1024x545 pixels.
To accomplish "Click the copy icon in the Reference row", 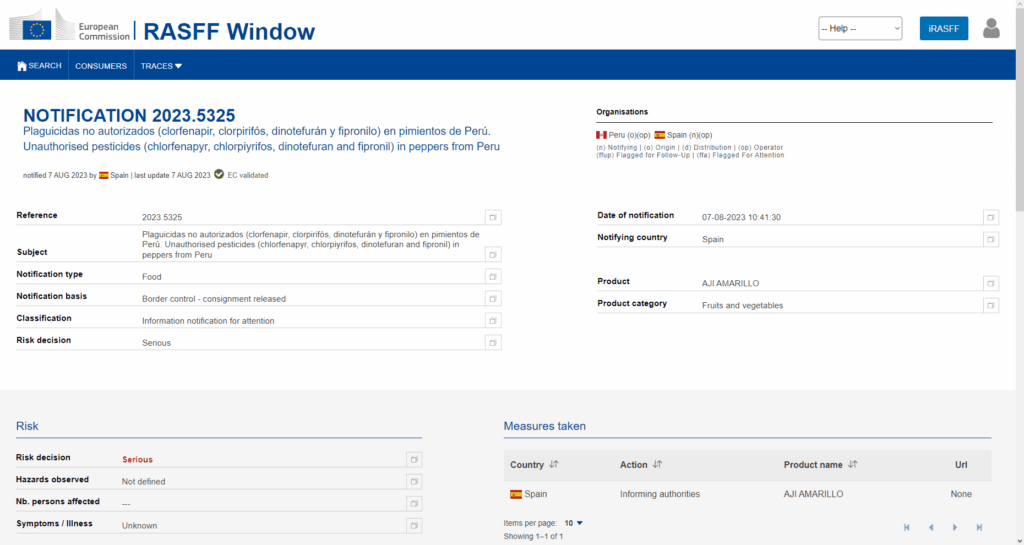I will [493, 217].
